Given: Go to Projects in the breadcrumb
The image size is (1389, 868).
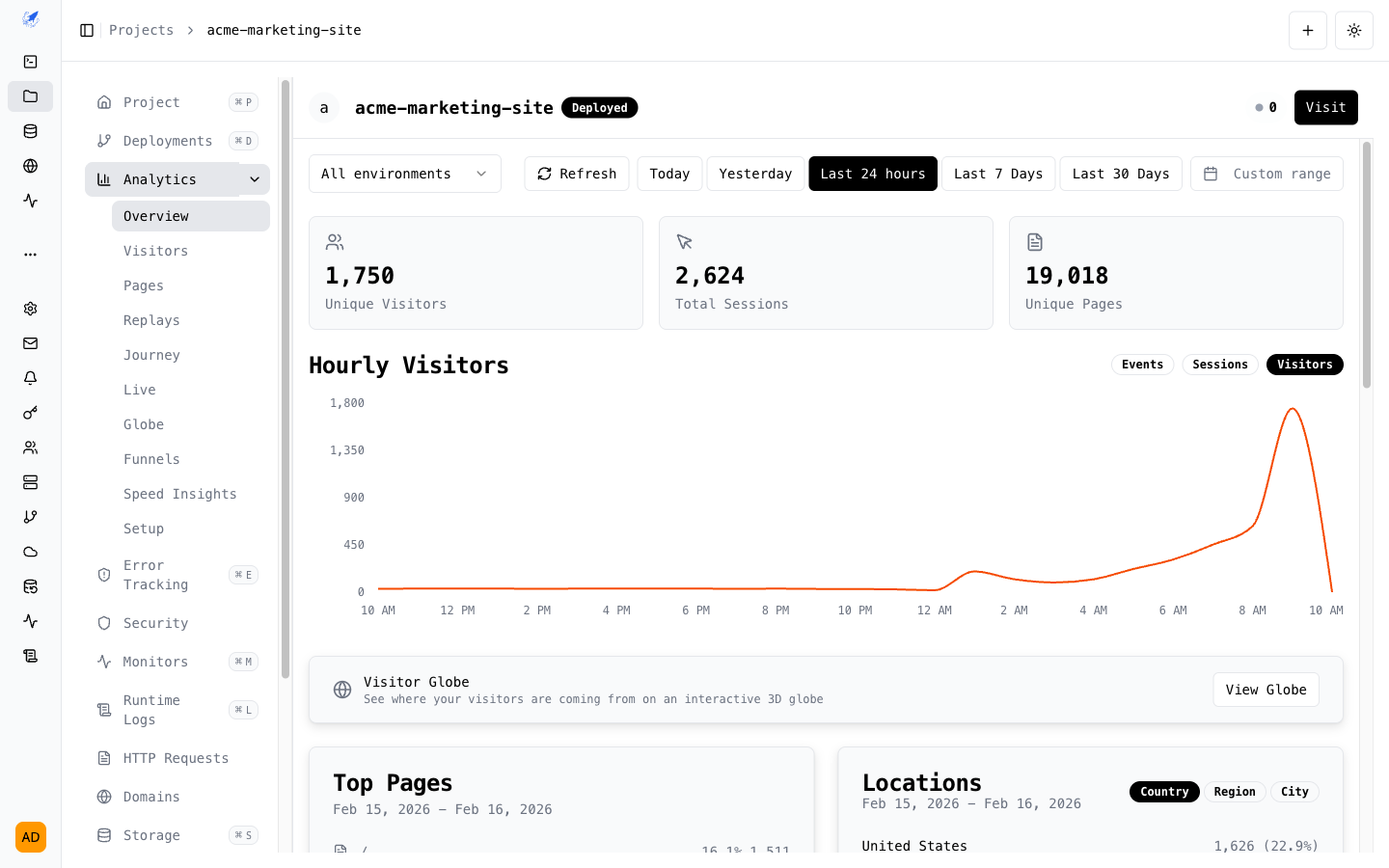Looking at the screenshot, I should tap(141, 30).
